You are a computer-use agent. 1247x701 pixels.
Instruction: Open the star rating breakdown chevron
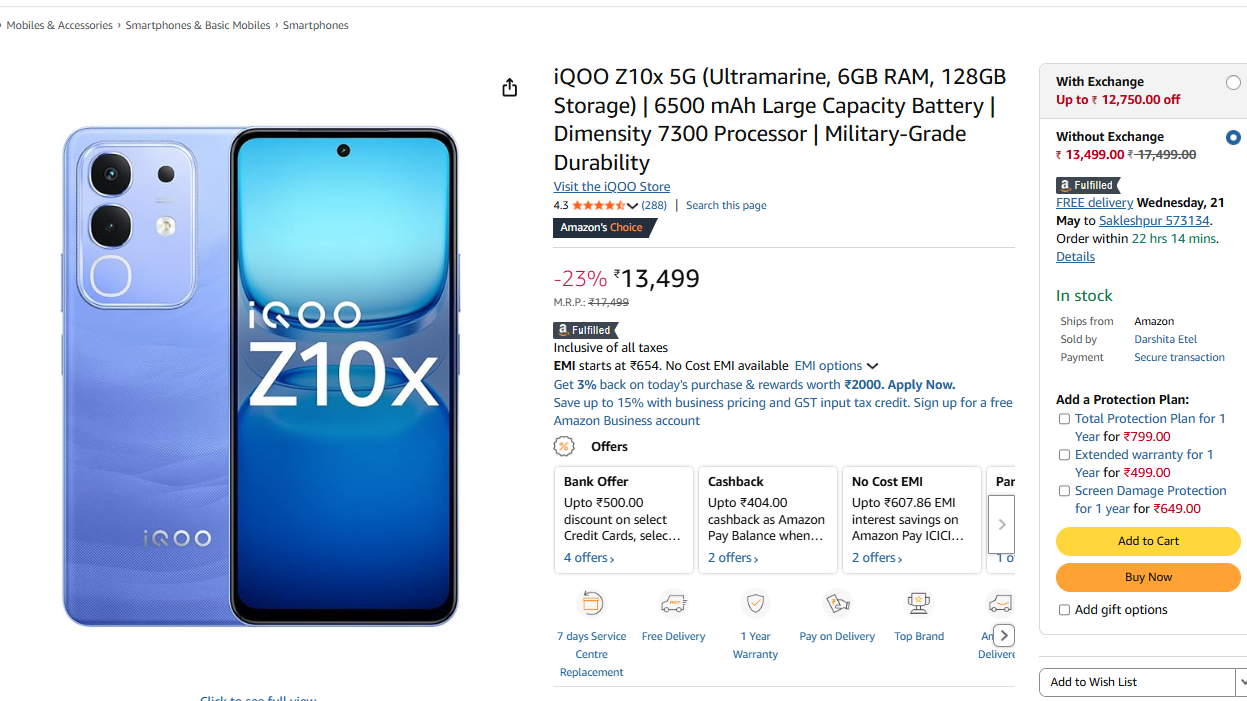pyautogui.click(x=632, y=205)
